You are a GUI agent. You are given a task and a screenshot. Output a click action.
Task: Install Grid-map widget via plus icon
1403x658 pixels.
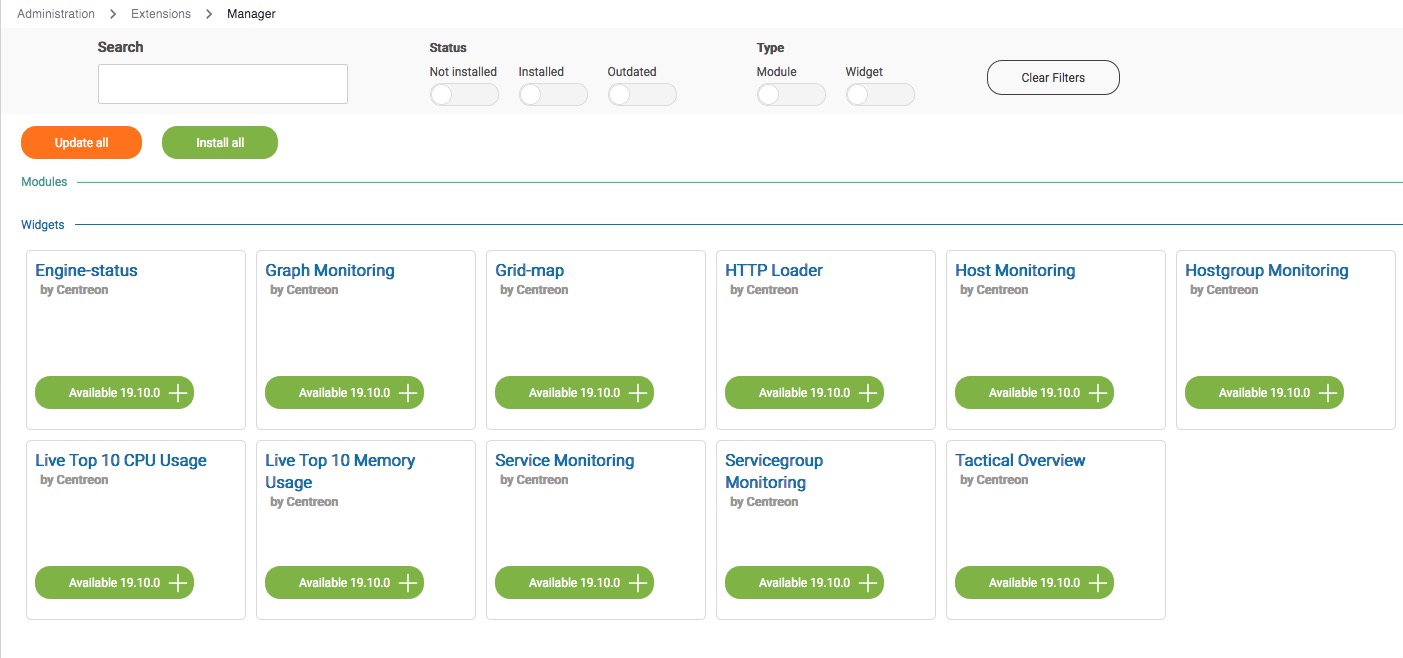coord(638,393)
